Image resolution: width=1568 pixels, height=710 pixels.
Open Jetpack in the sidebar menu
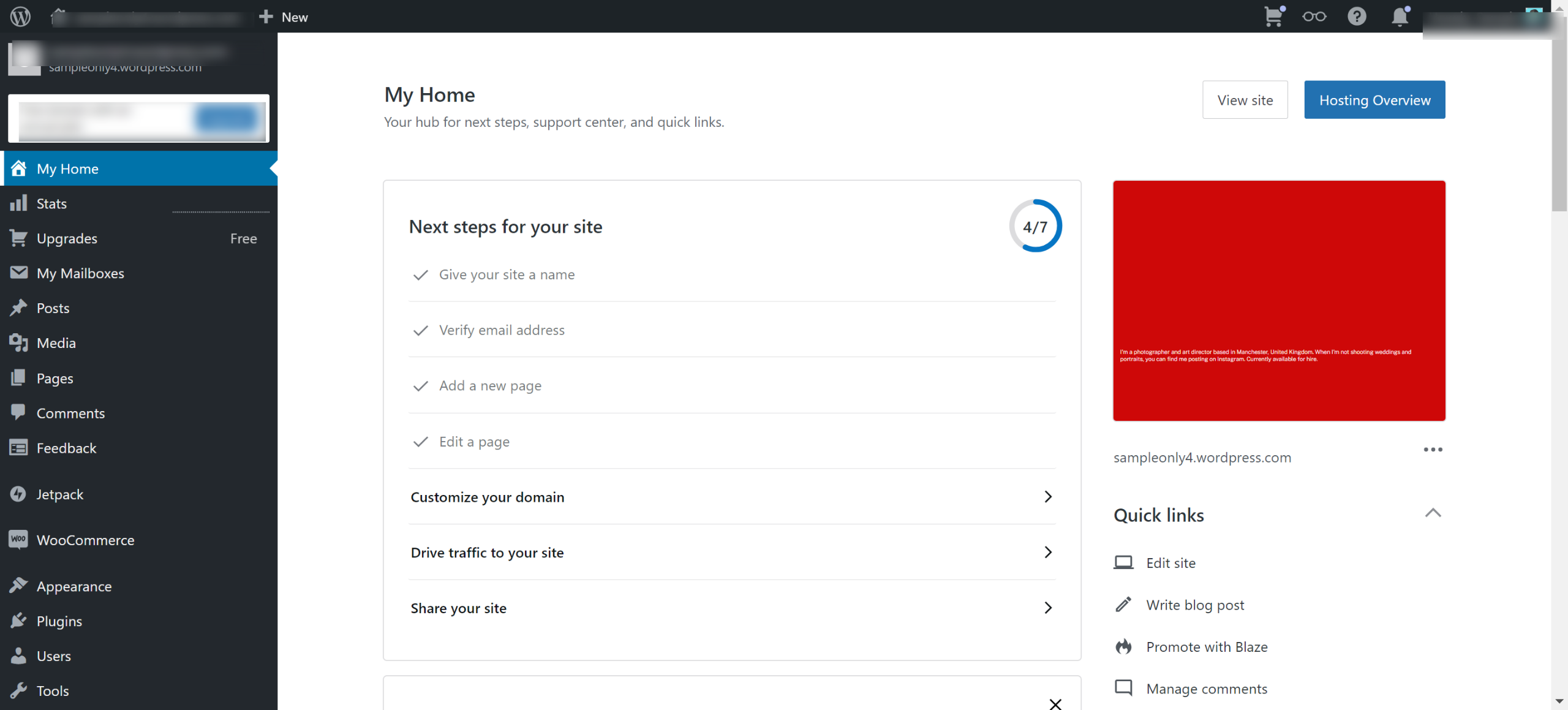(x=59, y=494)
